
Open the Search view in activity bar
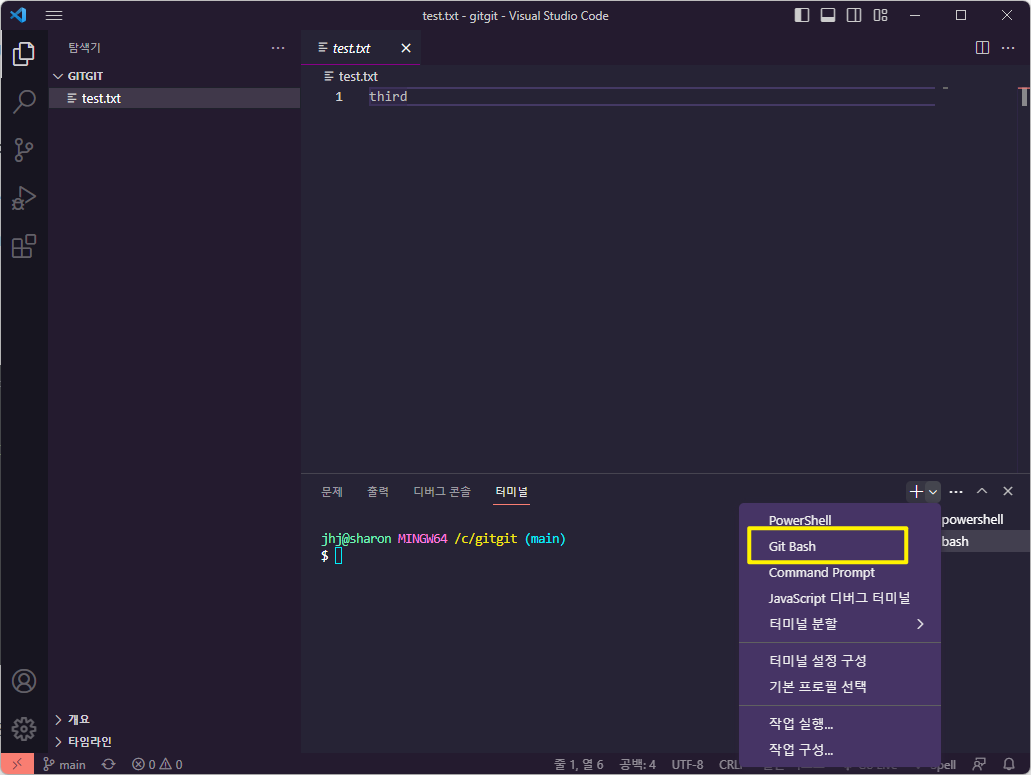(x=24, y=102)
